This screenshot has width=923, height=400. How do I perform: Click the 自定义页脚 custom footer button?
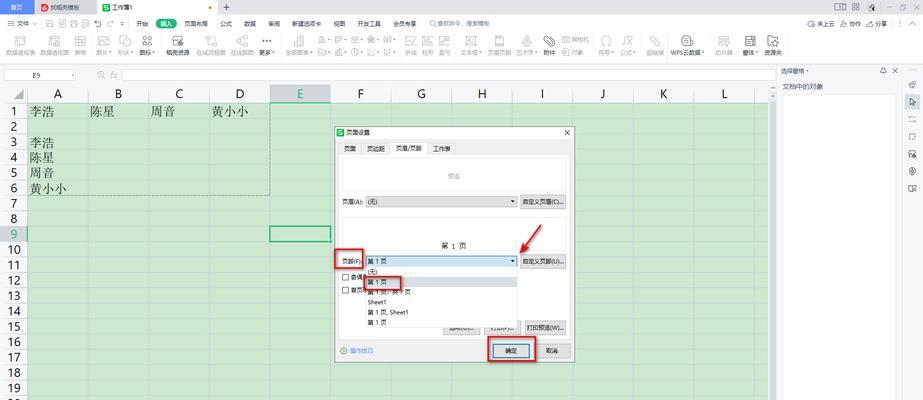click(543, 261)
